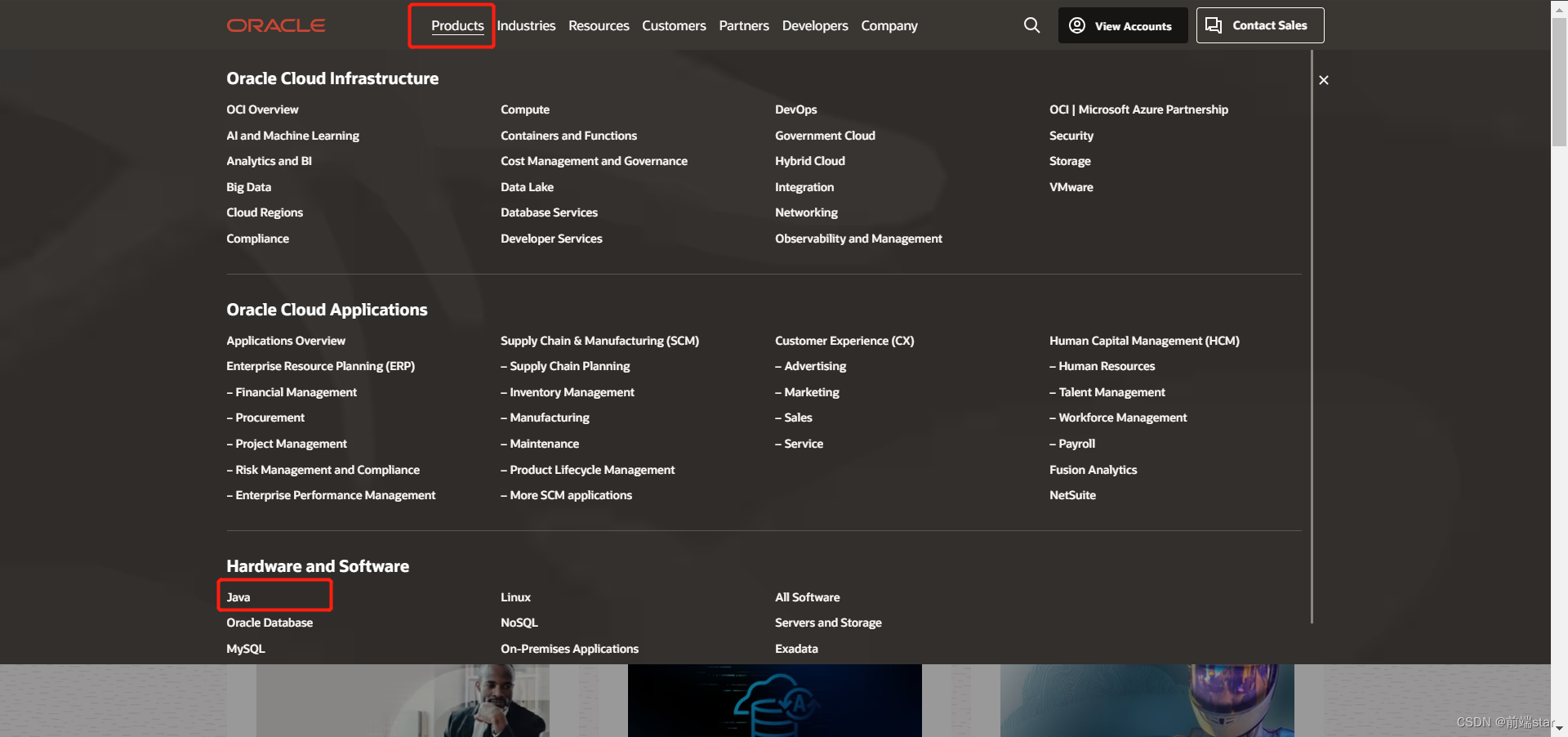Open Supply Chain & Manufacturing (SCM)
The height and width of the screenshot is (737, 1568).
(x=599, y=341)
